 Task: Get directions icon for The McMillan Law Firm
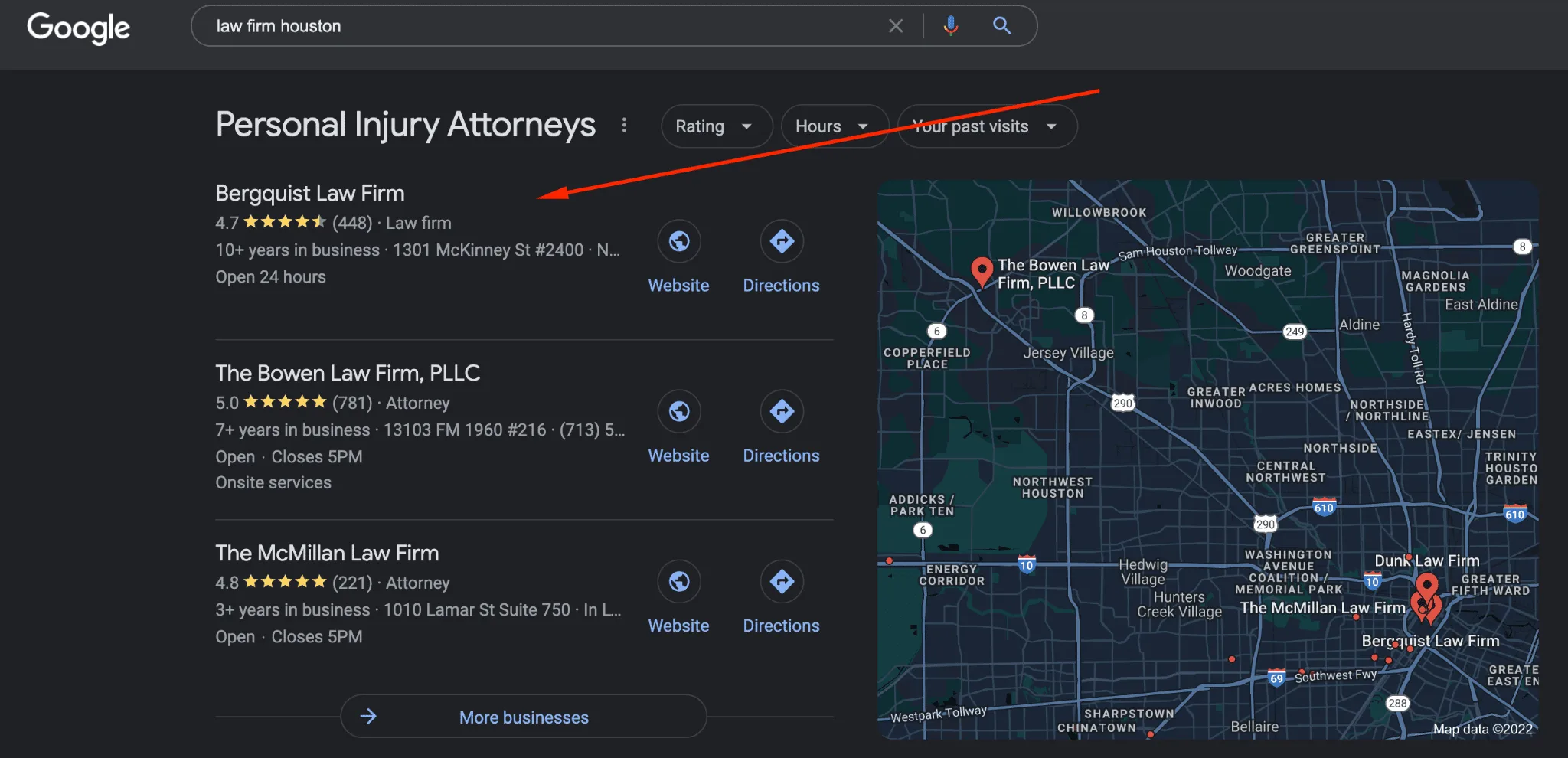pos(782,581)
